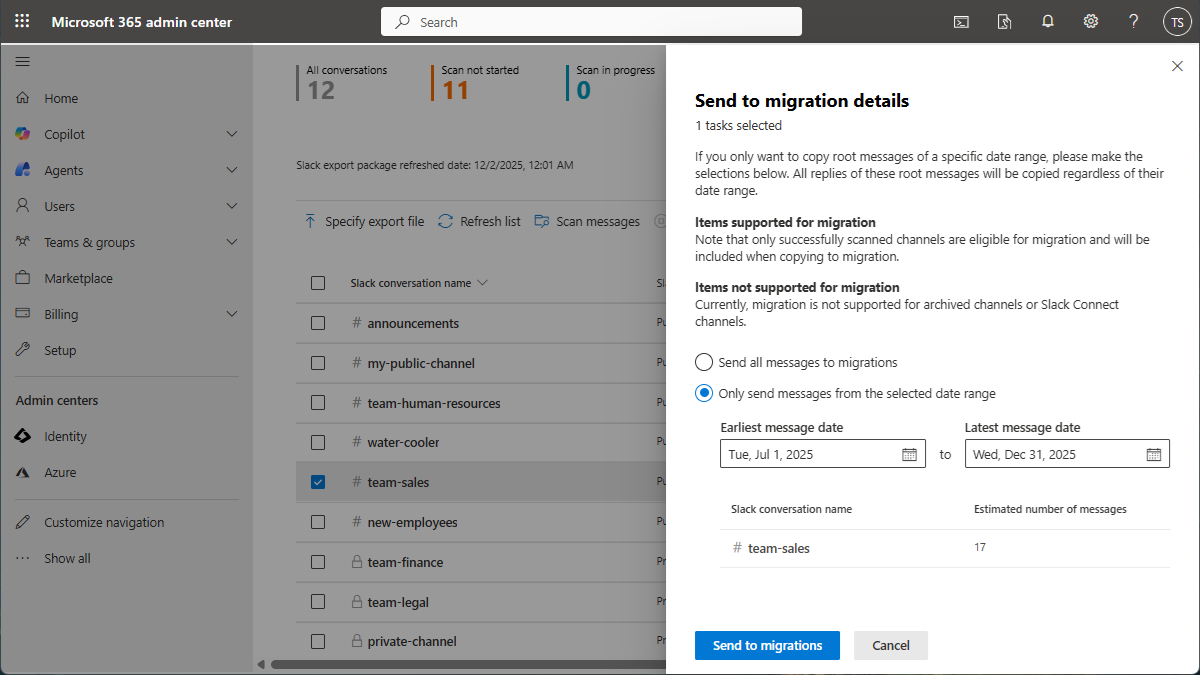This screenshot has height=675, width=1200.
Task: Open the team-legal conversation
Action: click(398, 602)
